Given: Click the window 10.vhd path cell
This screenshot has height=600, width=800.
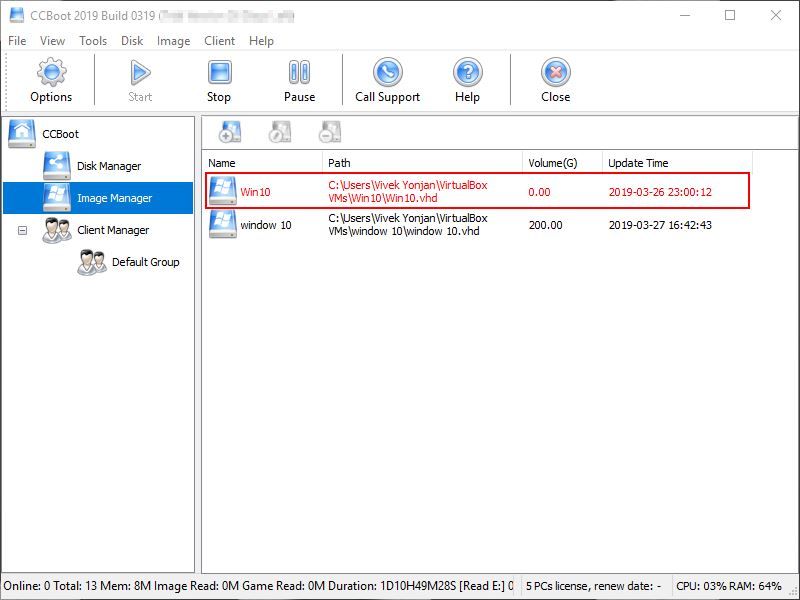Looking at the screenshot, I should pyautogui.click(x=408, y=224).
